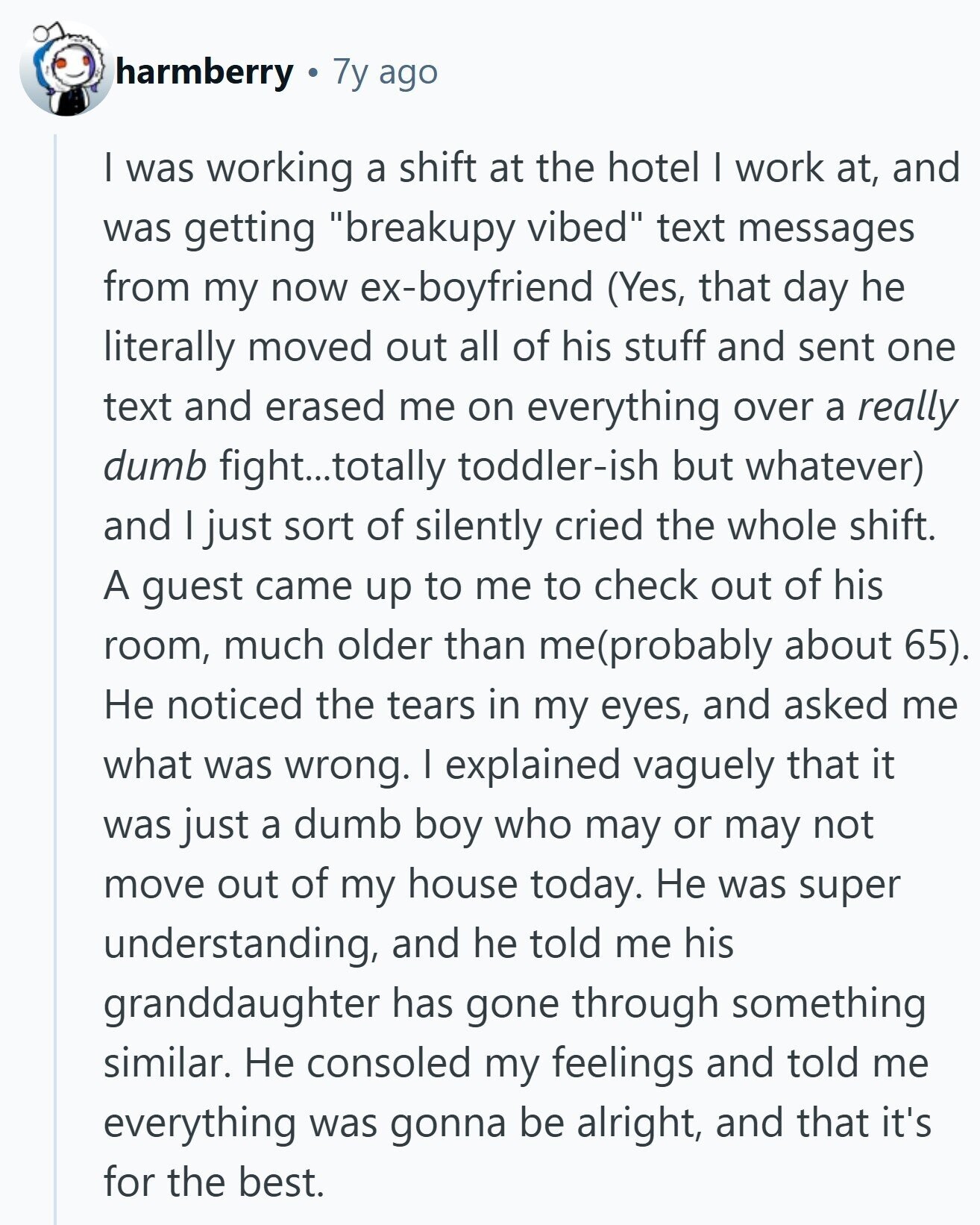Click the 7y ago comment timestamp
Screen dimensions: 980x1225
point(385,72)
